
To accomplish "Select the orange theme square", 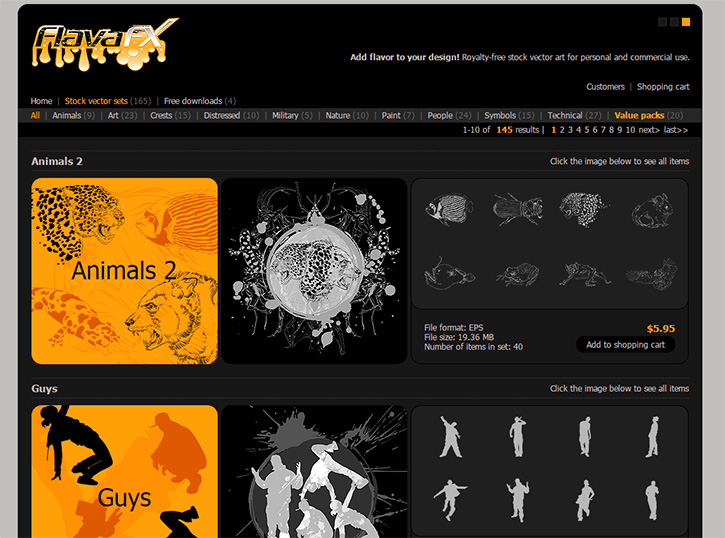I will click(686, 22).
